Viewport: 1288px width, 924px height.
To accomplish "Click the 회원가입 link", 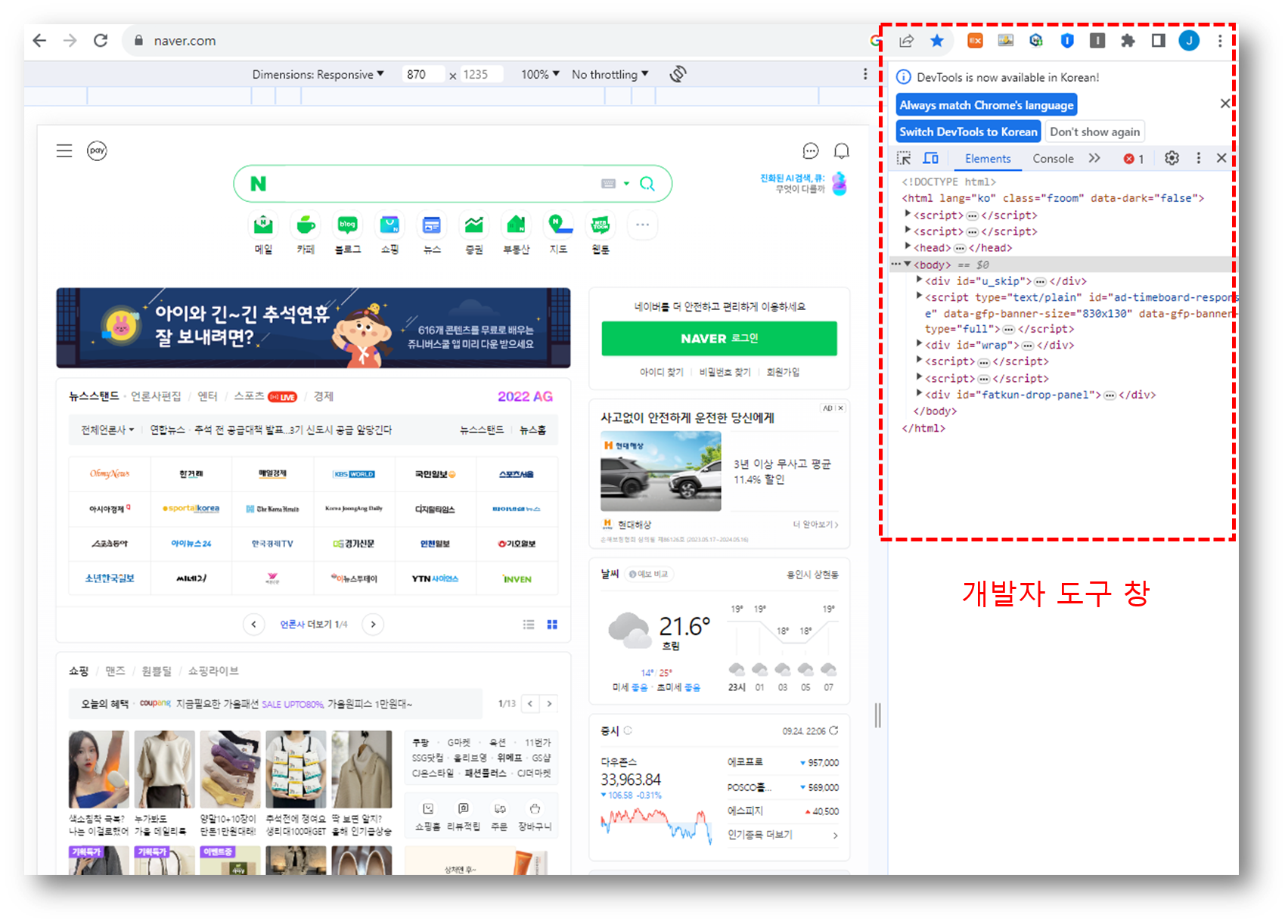I will tap(783, 372).
